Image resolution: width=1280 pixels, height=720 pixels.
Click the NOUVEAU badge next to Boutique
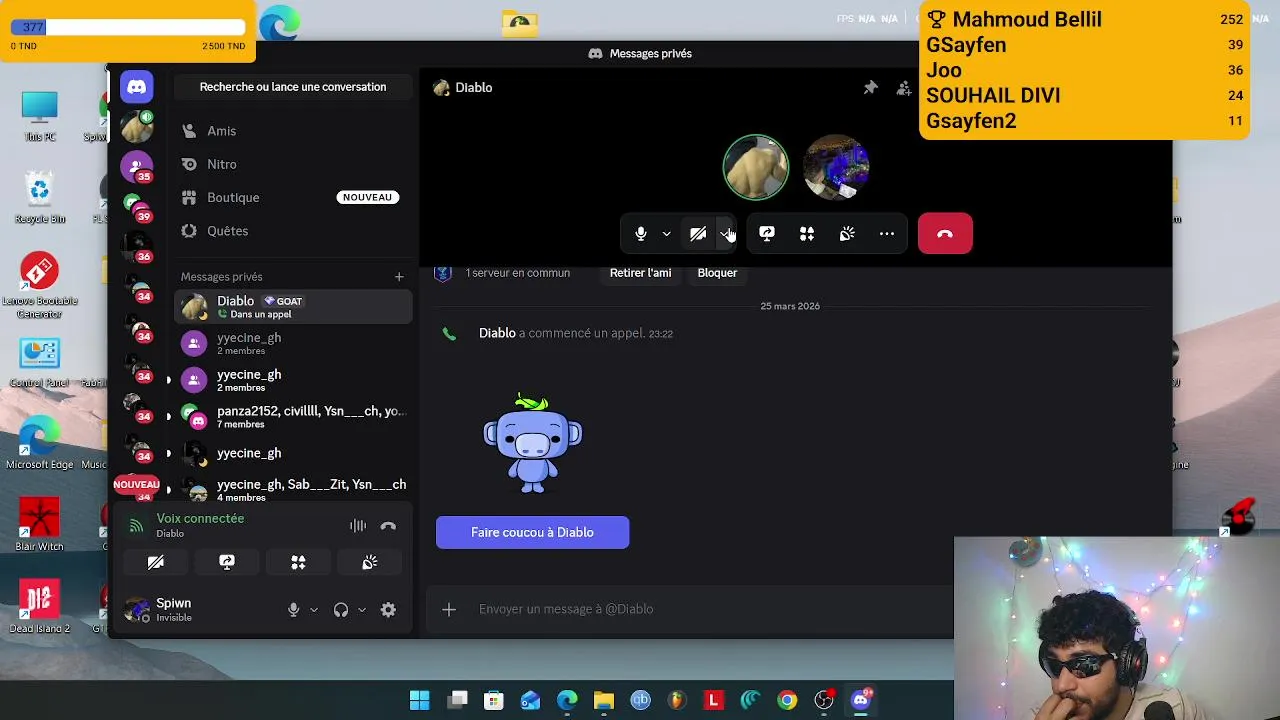coord(367,197)
